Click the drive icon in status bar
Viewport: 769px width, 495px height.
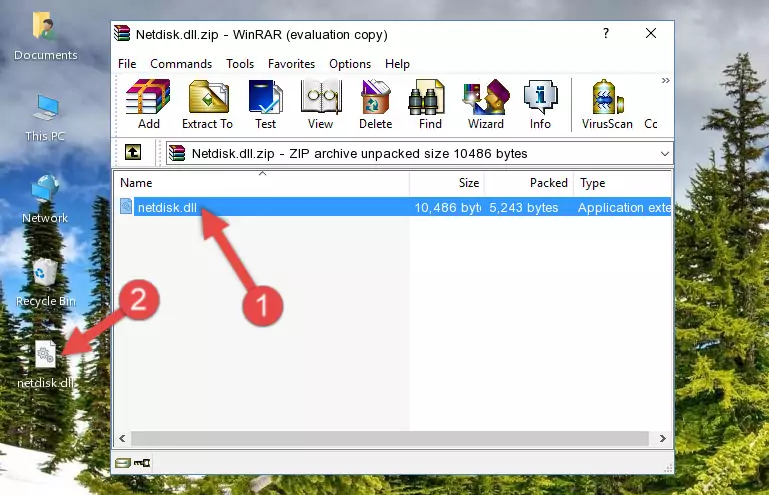123,463
